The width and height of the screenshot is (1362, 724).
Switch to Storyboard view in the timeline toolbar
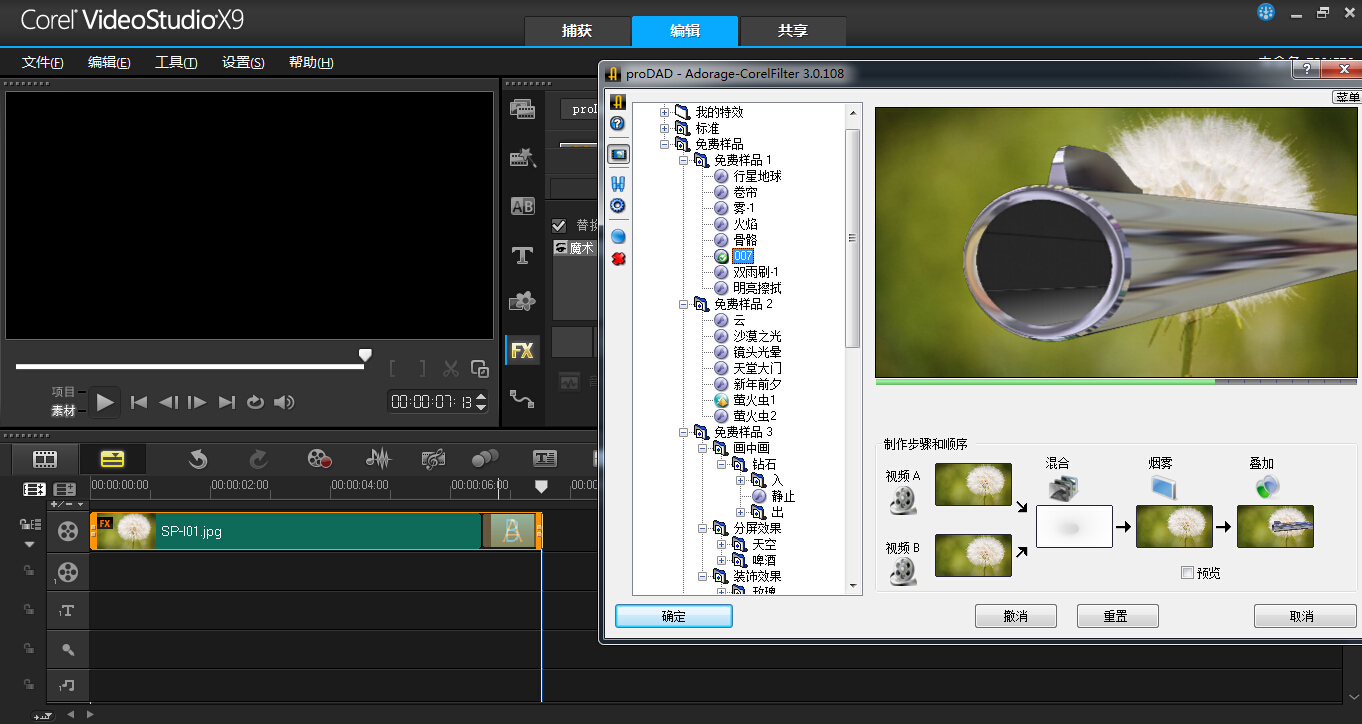[45, 459]
